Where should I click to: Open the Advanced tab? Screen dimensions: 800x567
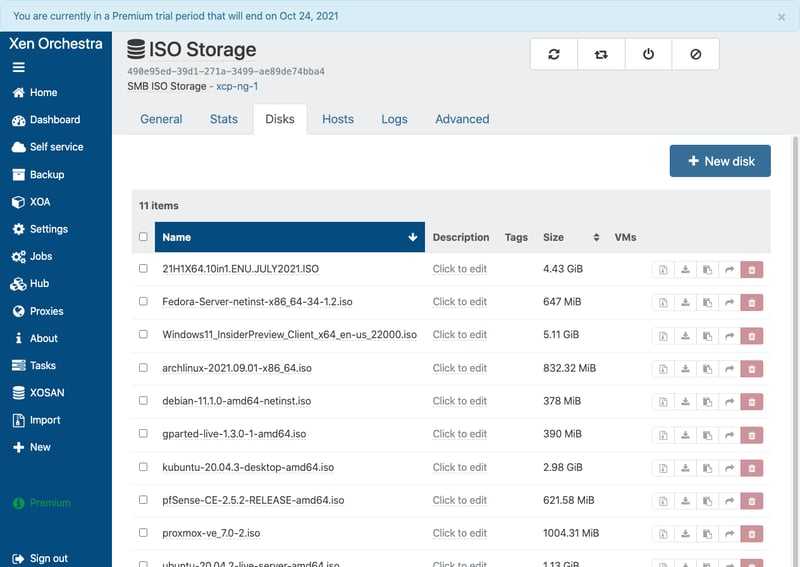coord(462,119)
